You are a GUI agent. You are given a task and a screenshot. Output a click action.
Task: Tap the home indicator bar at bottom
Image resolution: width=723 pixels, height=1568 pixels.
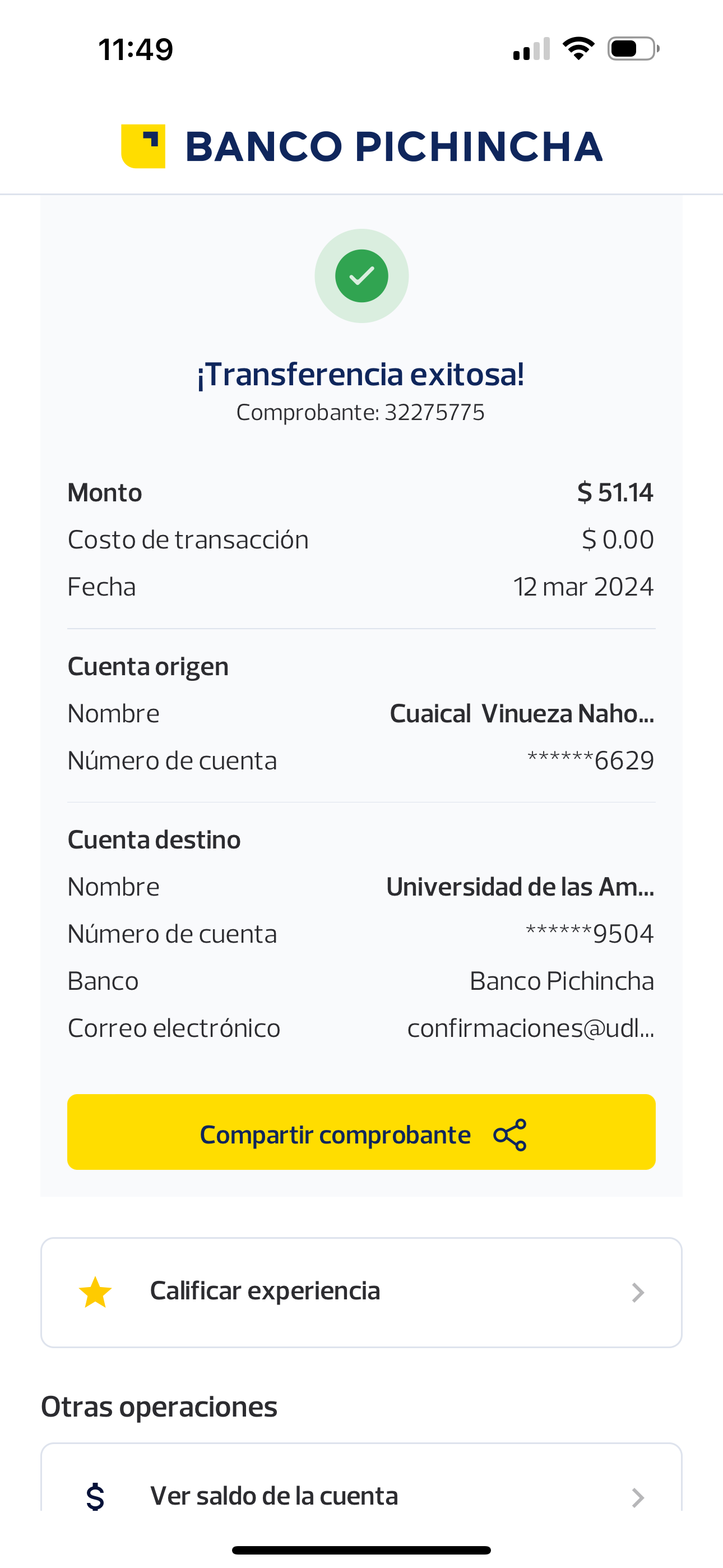[361, 1549]
